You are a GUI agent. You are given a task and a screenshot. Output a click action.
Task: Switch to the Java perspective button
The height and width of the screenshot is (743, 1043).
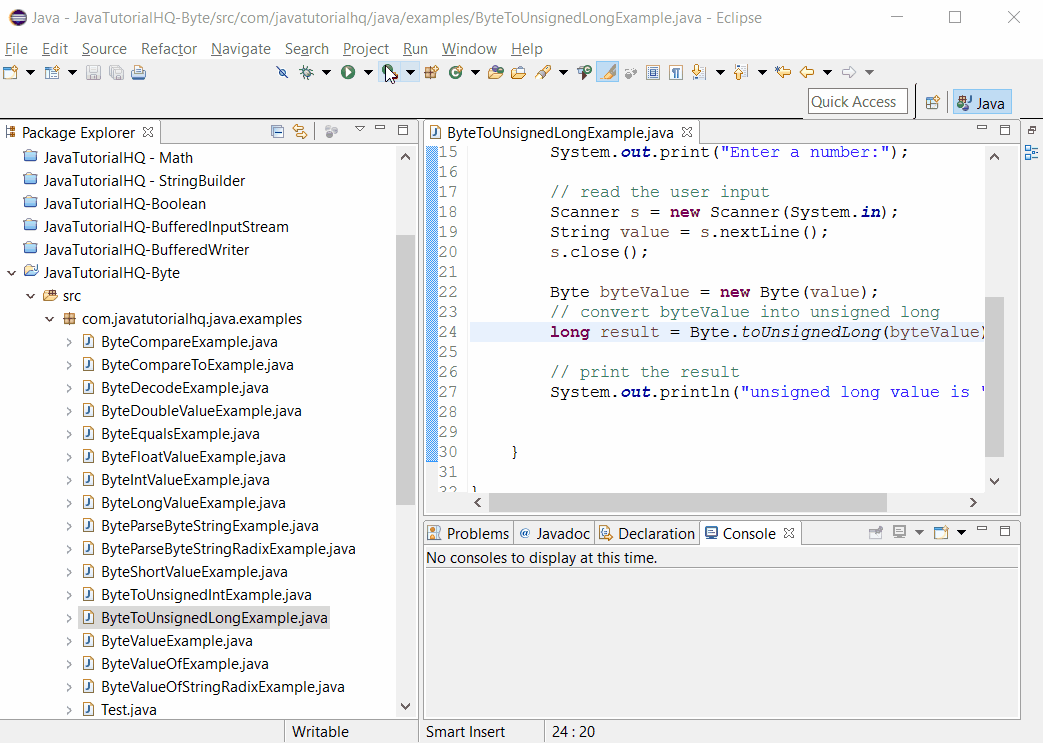click(981, 102)
